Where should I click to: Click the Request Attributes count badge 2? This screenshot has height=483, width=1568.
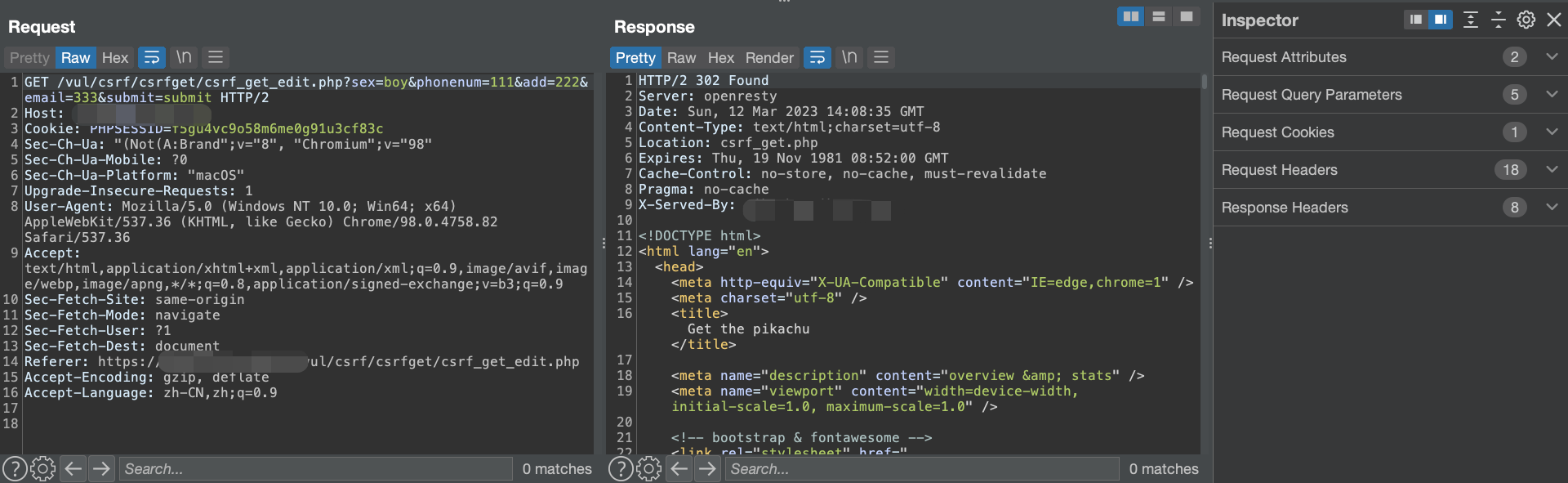(x=1514, y=57)
